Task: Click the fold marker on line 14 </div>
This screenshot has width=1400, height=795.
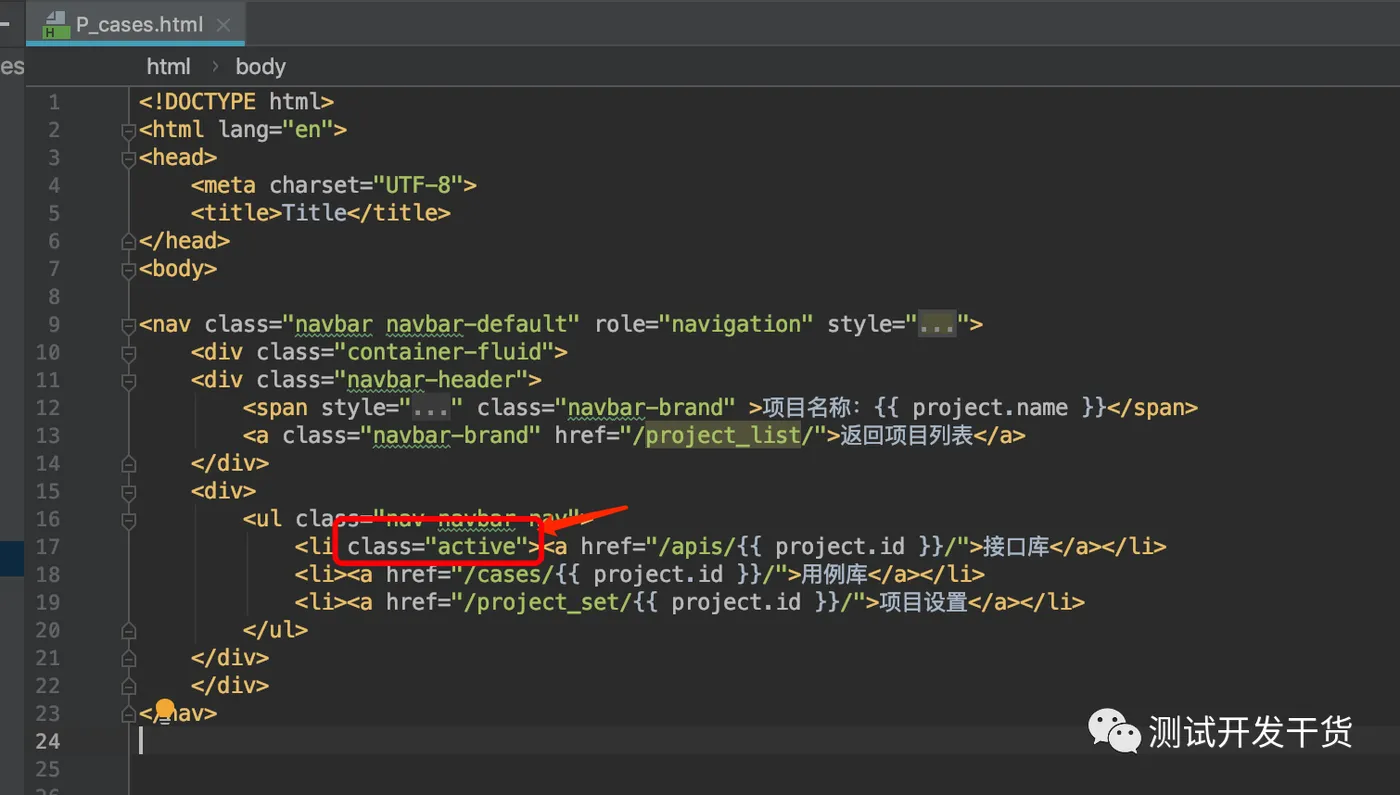Action: pyautogui.click(x=128, y=464)
